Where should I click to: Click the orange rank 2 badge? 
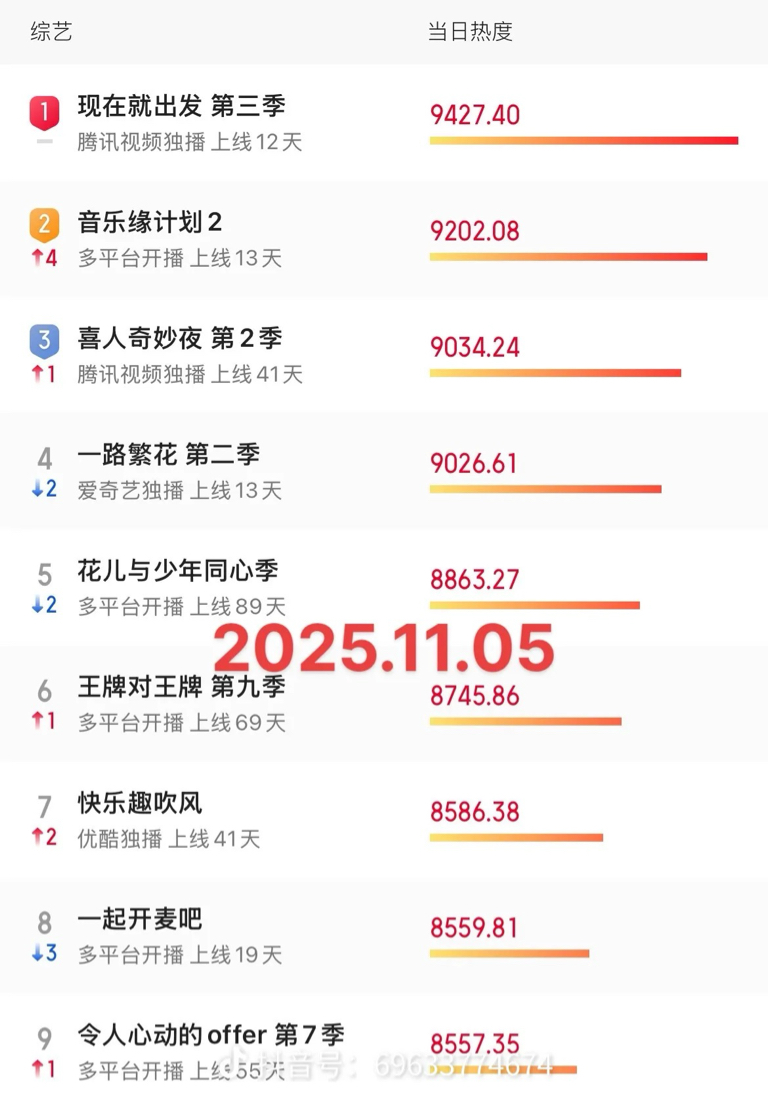(x=44, y=225)
